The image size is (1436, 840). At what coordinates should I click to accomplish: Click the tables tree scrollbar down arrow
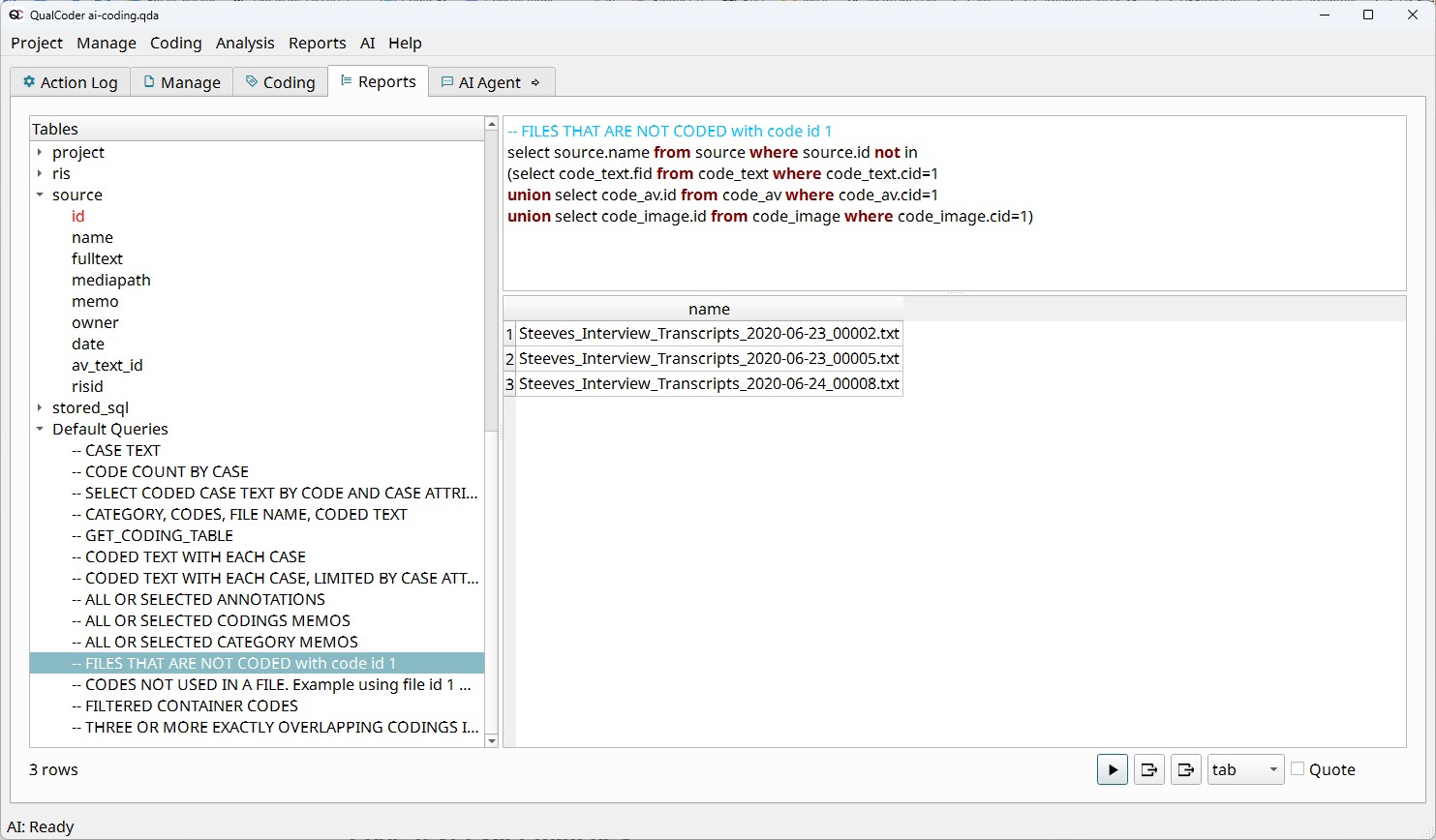[x=491, y=740]
